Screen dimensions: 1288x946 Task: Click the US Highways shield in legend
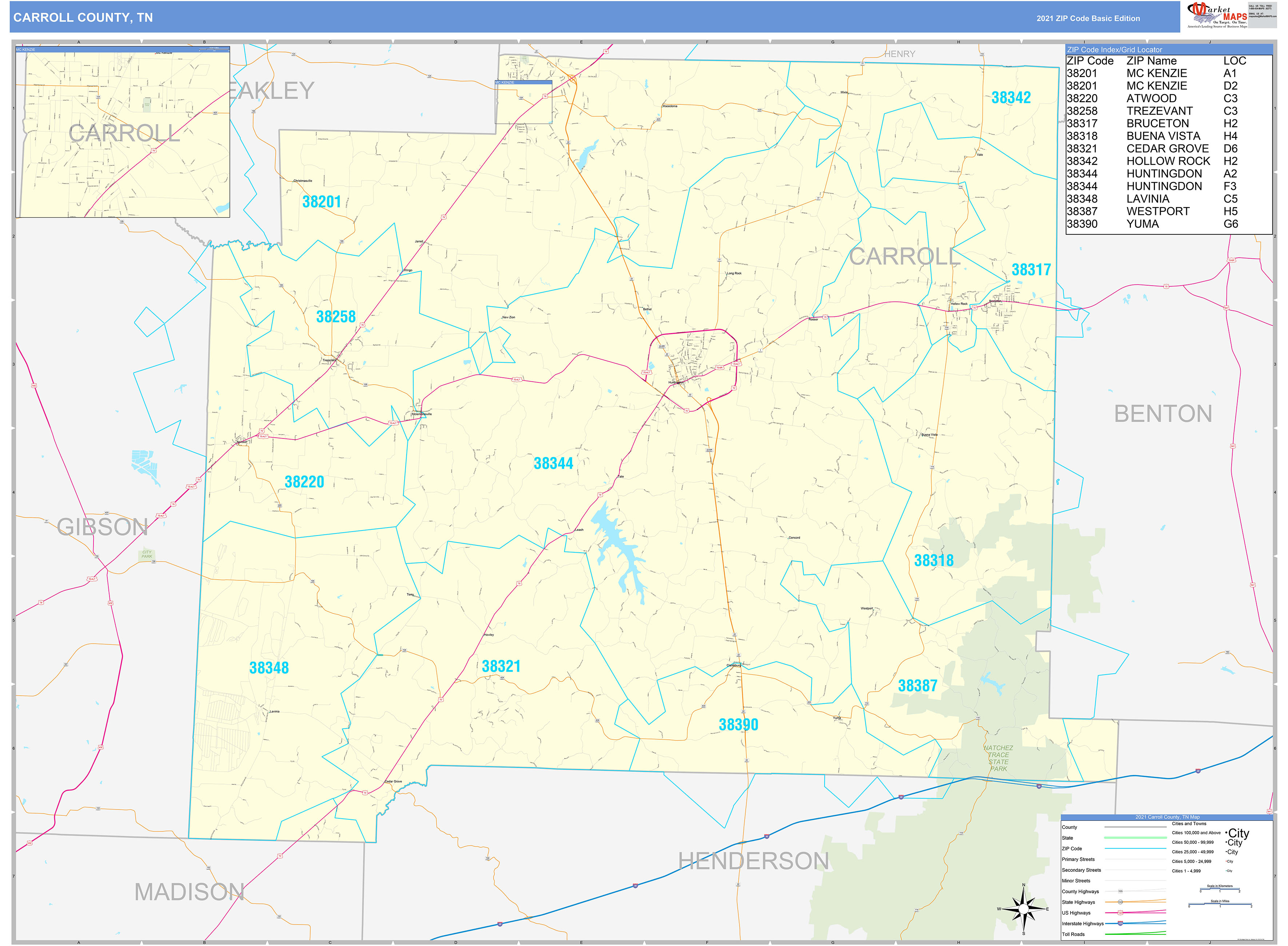coord(1120,913)
